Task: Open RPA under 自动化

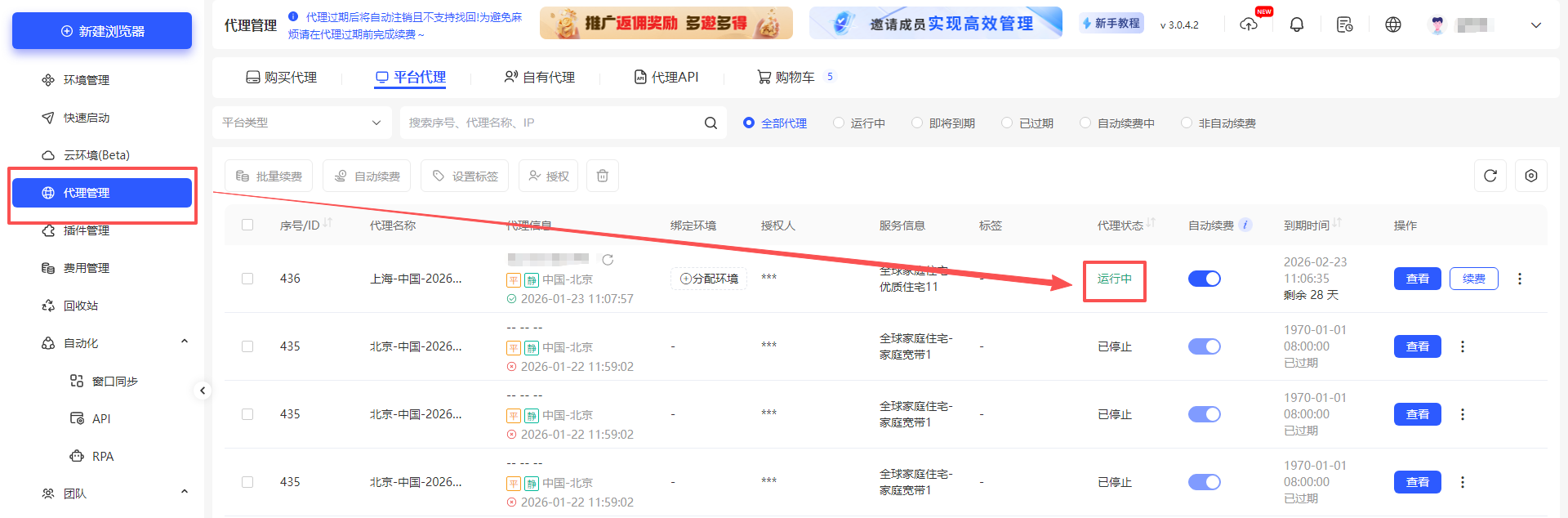Action: pyautogui.click(x=102, y=456)
